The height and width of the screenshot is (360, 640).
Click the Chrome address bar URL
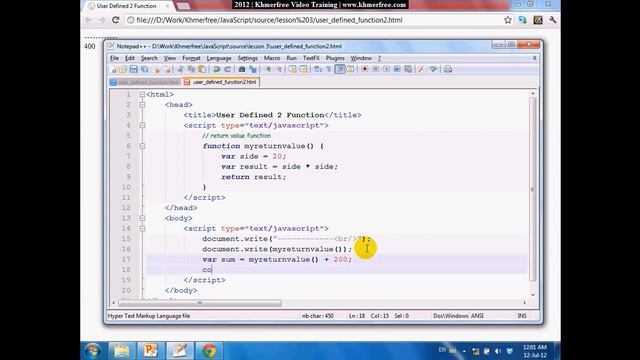point(269,20)
